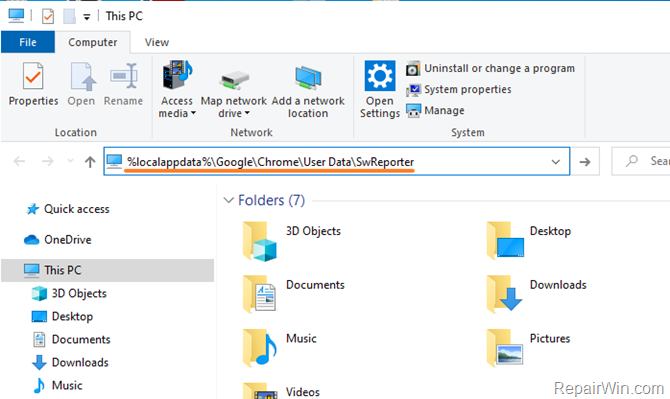Click the Go to arrow button
The height and width of the screenshot is (399, 670).
pyautogui.click(x=585, y=161)
